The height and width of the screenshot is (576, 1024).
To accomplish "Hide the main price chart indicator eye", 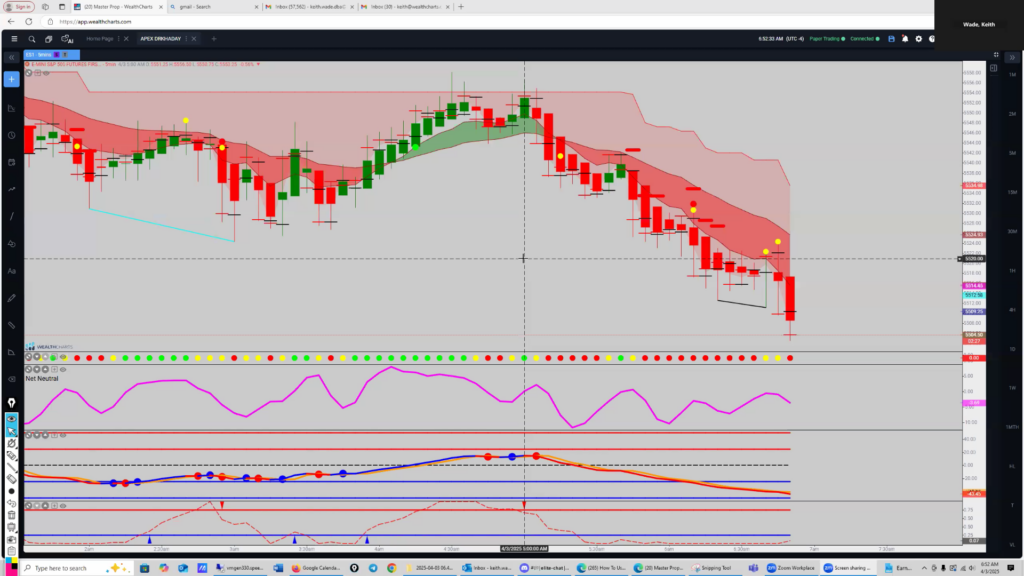I will click(46, 72).
